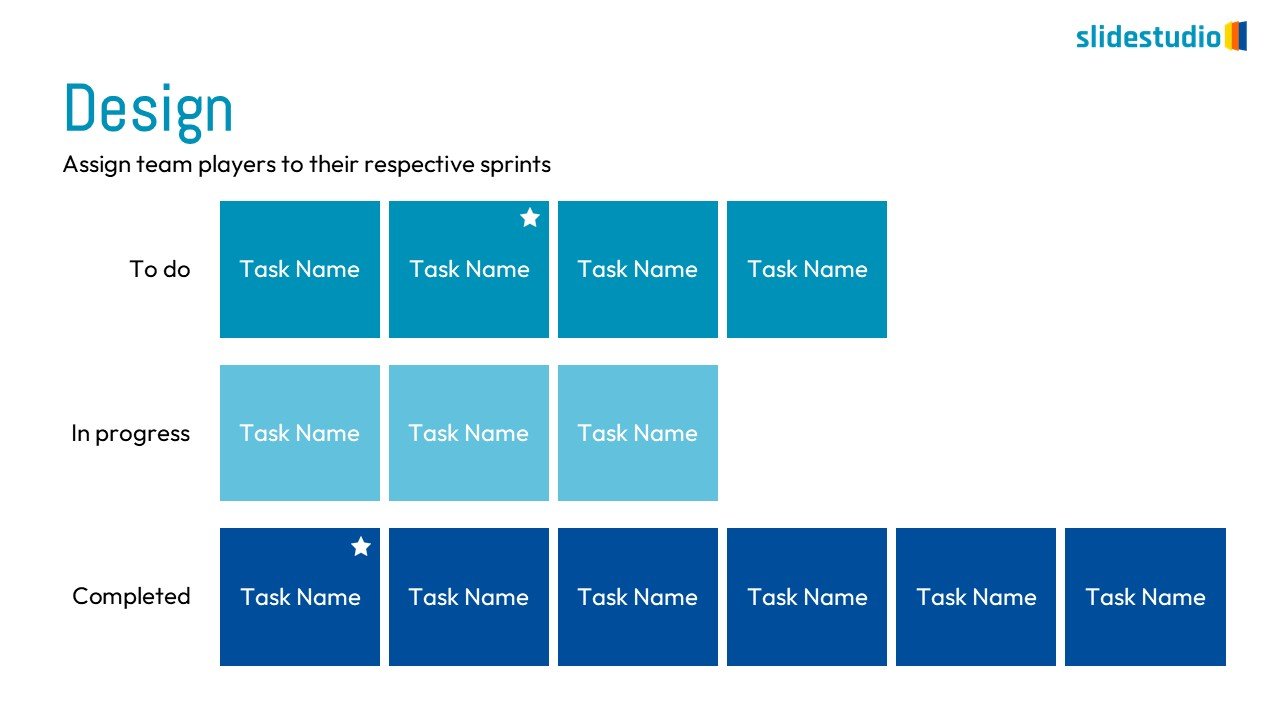Viewport: 1280px width, 720px height.
Task: Select the third In progress task tile
Action: pyautogui.click(x=638, y=433)
